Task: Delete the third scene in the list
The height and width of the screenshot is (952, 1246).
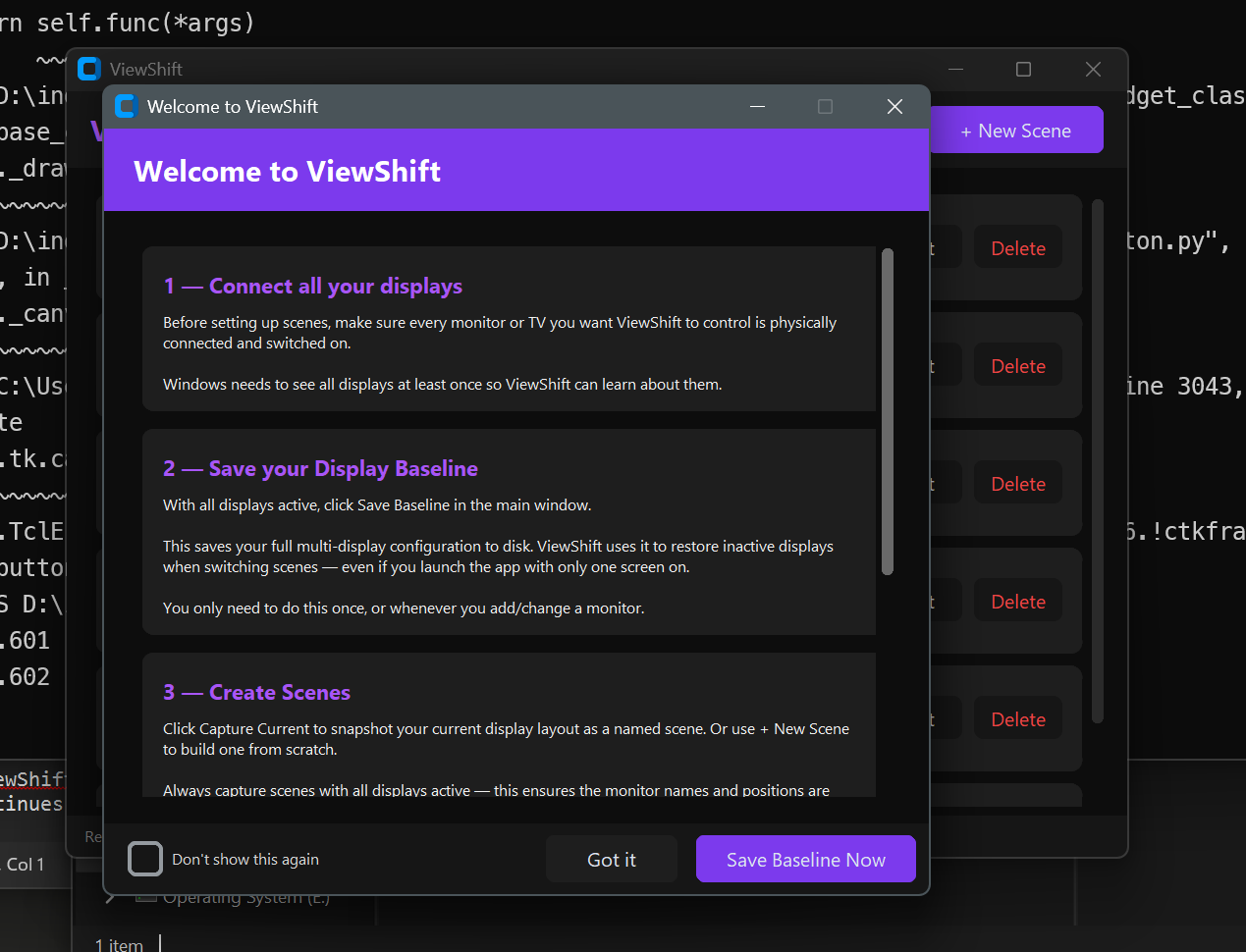Action: [x=1017, y=484]
